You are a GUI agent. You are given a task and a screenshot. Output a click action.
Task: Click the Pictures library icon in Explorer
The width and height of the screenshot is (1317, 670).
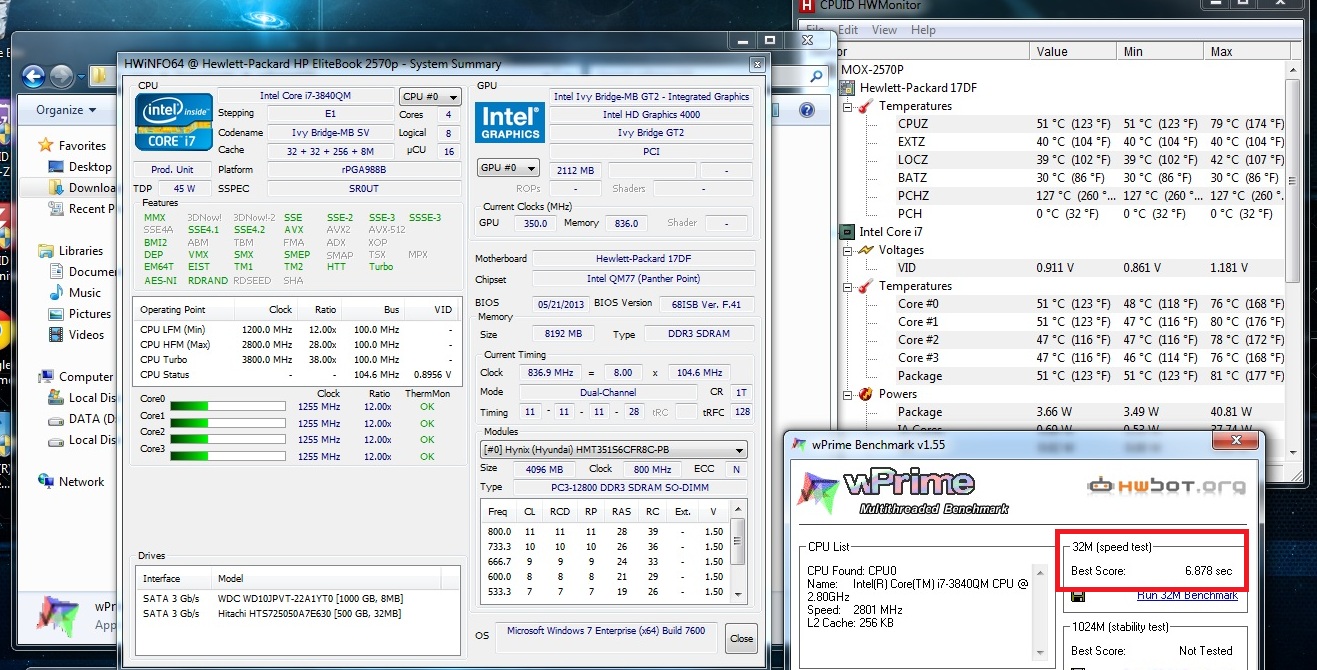[56, 314]
